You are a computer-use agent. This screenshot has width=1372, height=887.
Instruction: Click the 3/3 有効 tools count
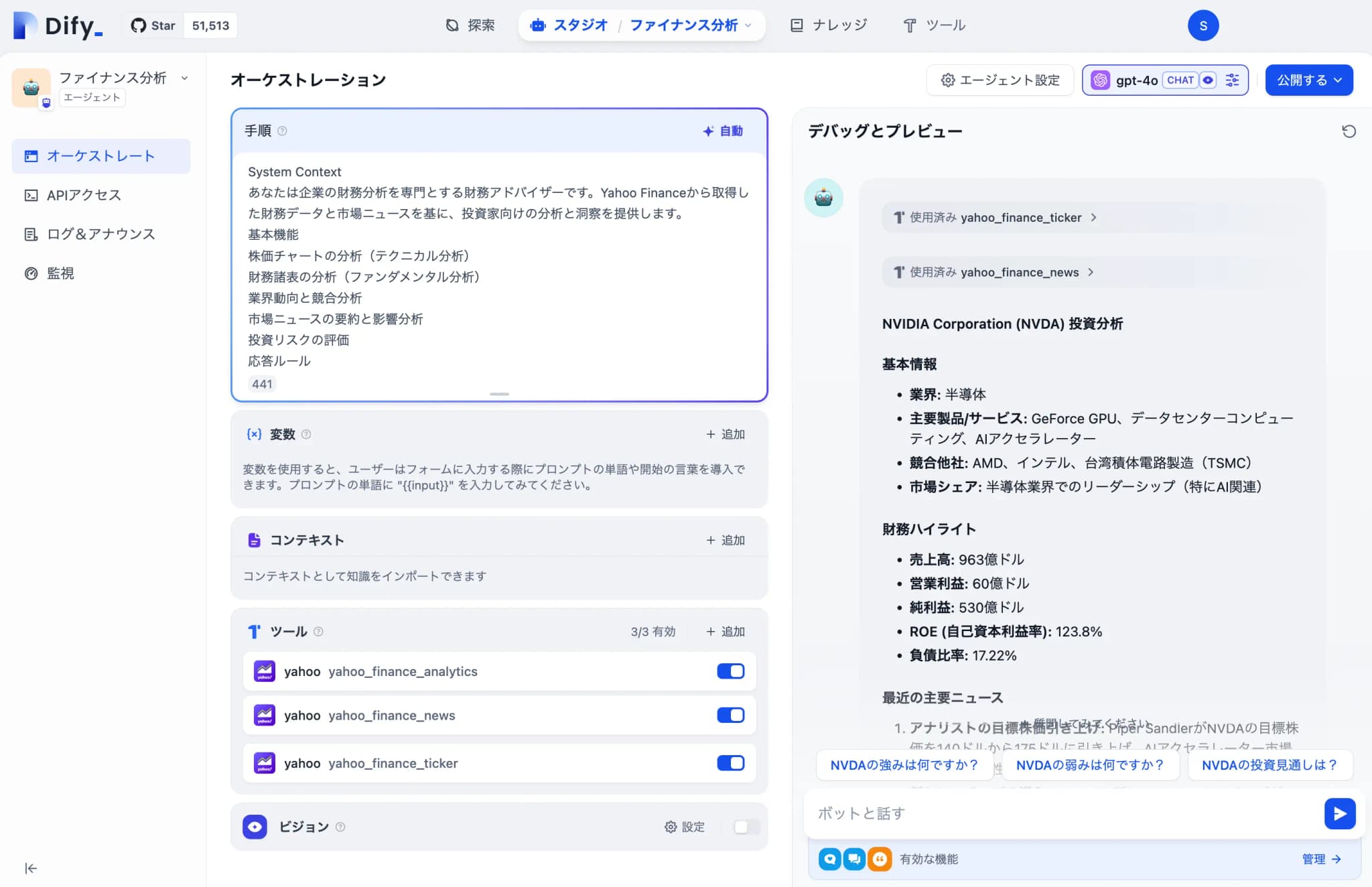pyautogui.click(x=653, y=632)
